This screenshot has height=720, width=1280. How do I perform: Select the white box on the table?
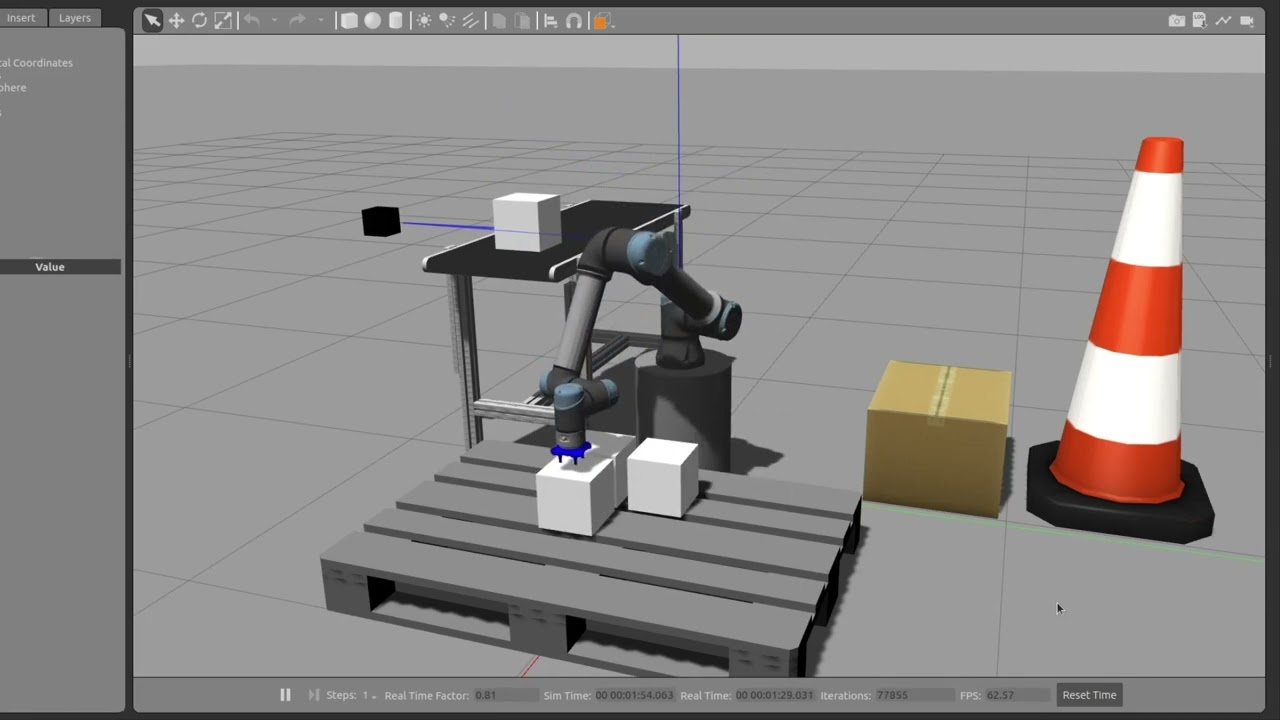(x=526, y=222)
